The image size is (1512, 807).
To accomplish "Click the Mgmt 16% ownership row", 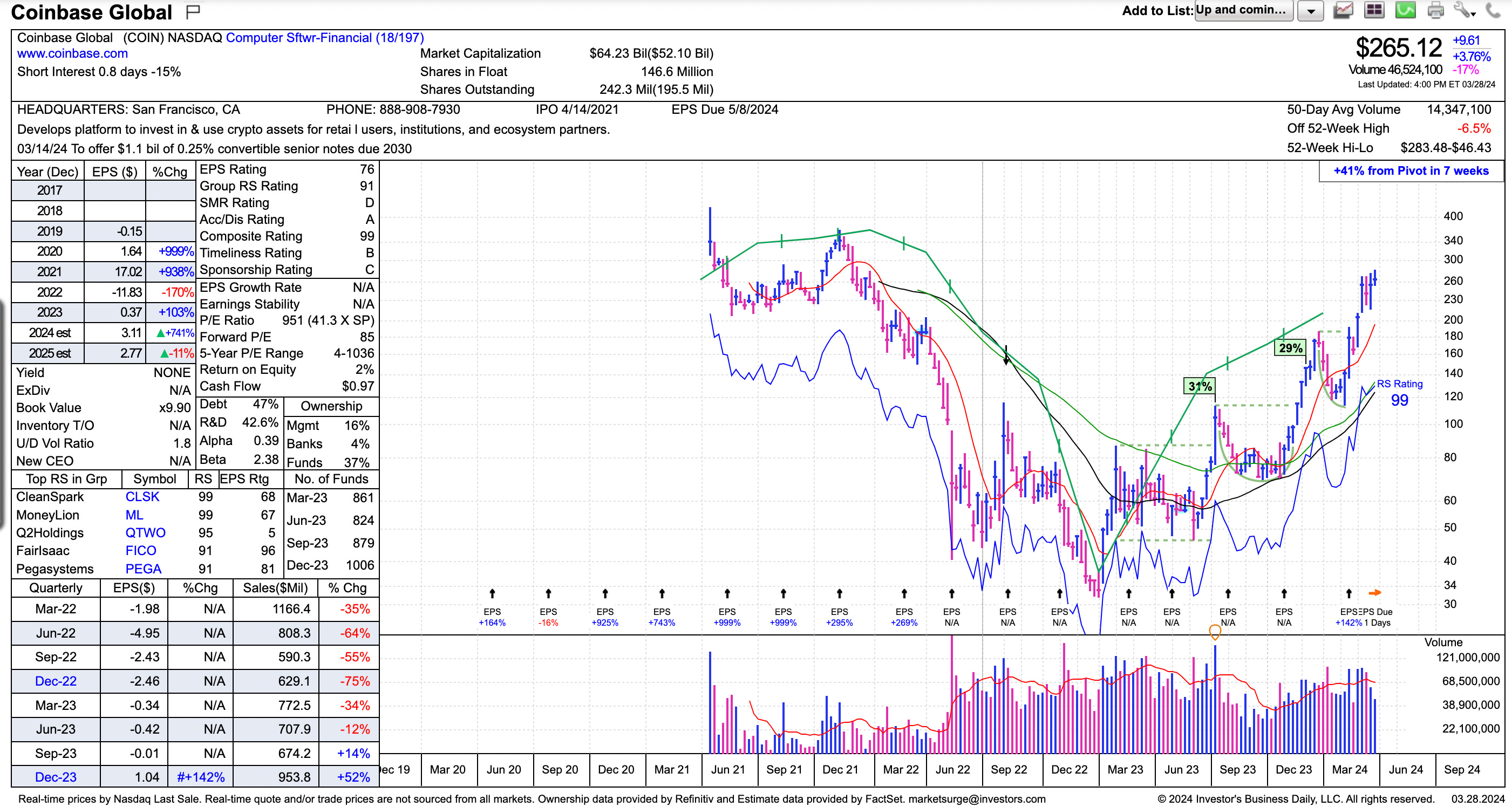I will coord(329,426).
